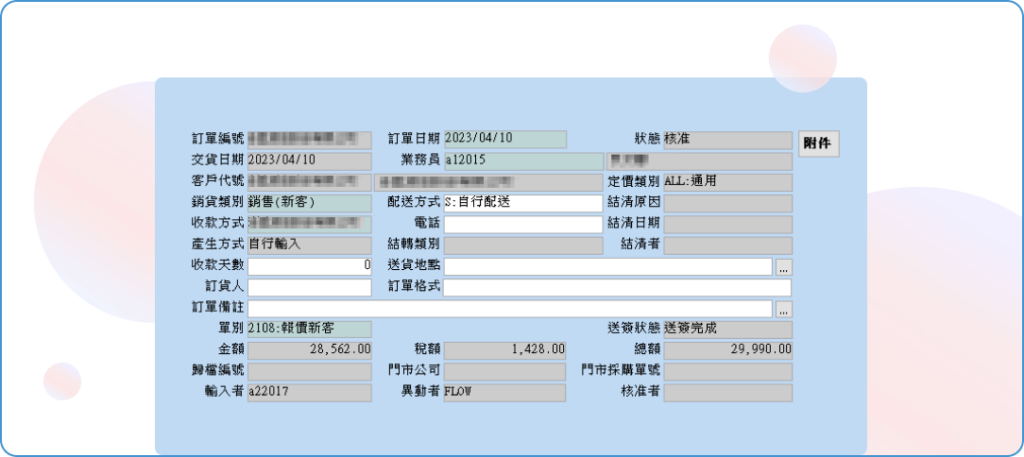This screenshot has width=1024, height=457.
Task: Focus the 電話 input field
Action: click(522, 224)
